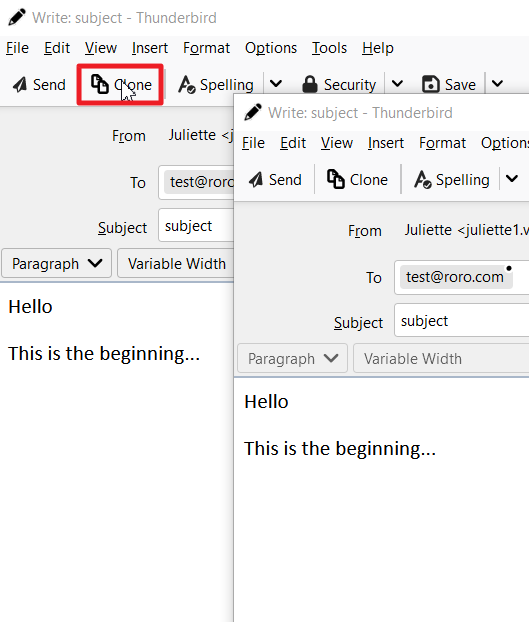Open the Options menu in the back window
The image size is (529, 622).
click(x=271, y=48)
